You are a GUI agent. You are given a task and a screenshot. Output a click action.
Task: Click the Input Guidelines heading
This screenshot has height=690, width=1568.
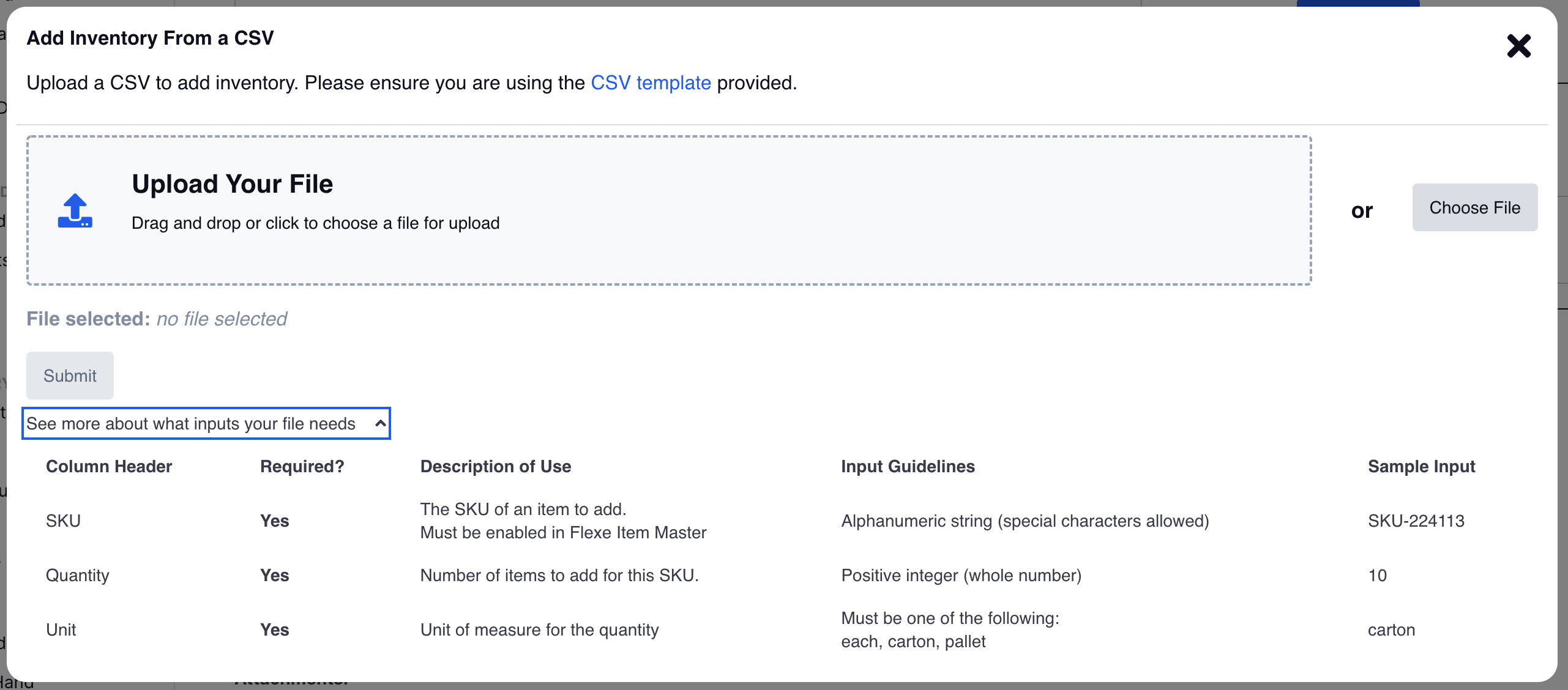point(908,467)
